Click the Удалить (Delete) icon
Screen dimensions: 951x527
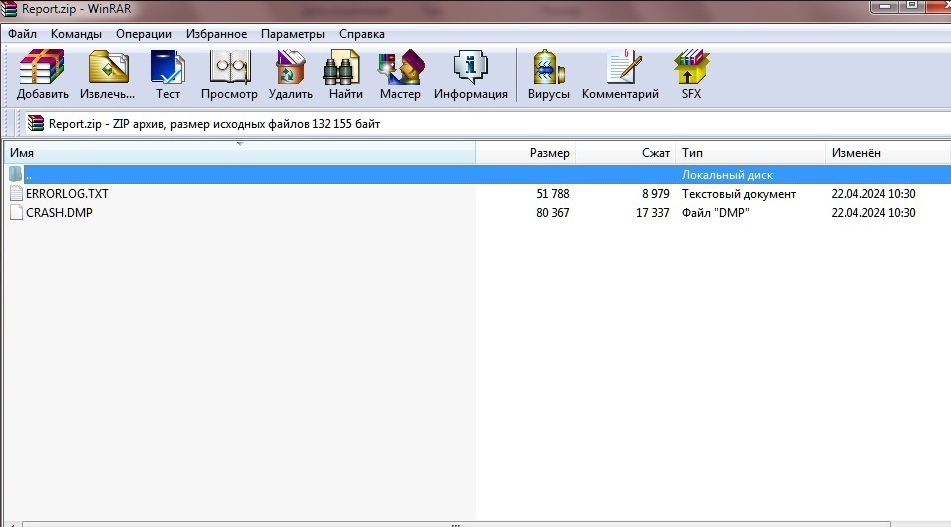point(291,74)
